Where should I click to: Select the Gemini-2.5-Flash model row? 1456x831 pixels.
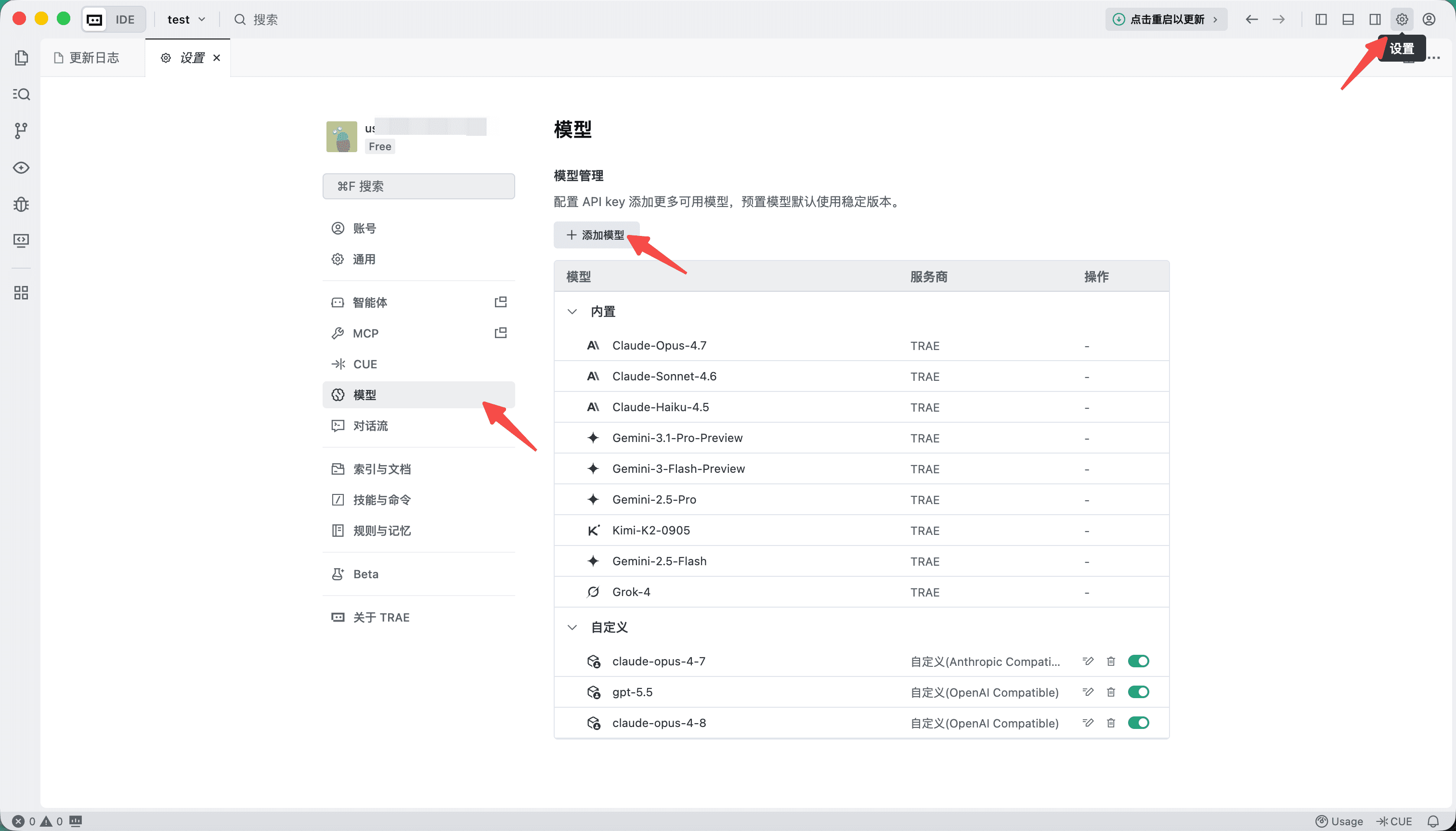click(x=861, y=561)
